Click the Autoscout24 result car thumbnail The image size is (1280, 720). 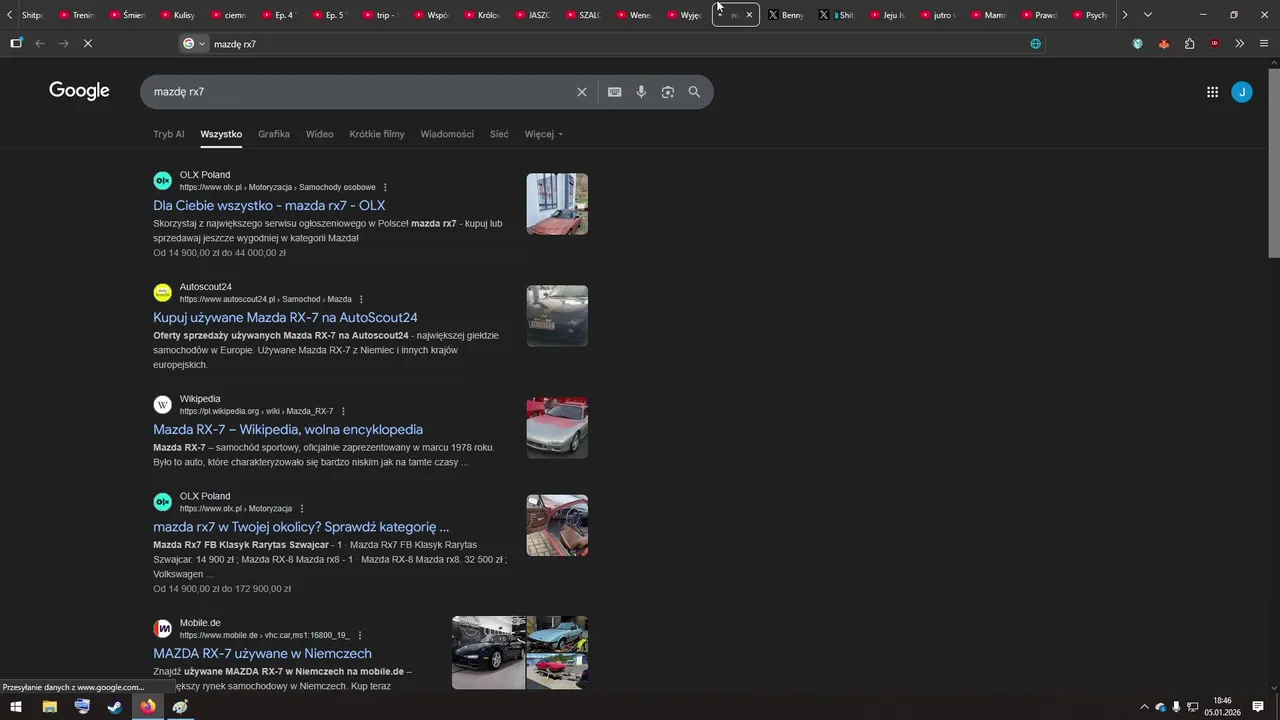pyautogui.click(x=557, y=316)
